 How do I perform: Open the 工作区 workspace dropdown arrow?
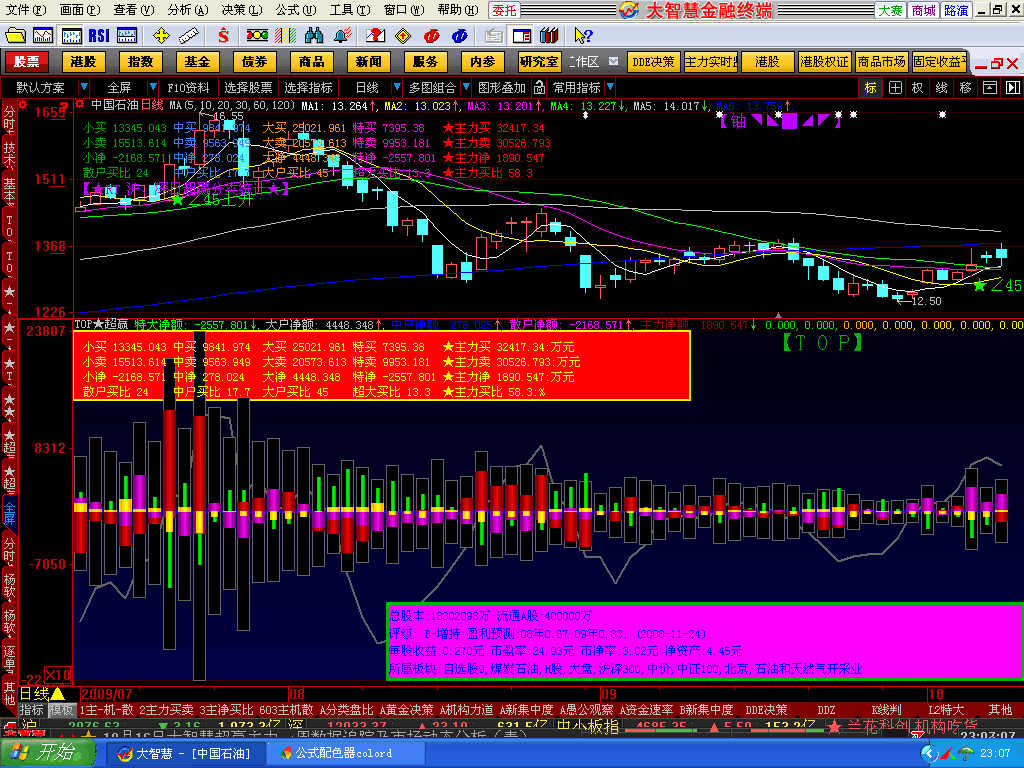[613, 61]
